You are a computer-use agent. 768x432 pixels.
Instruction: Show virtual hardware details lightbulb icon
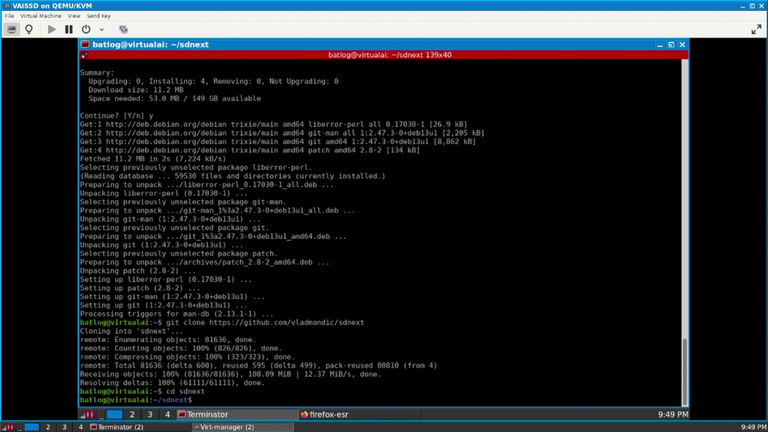[x=29, y=29]
